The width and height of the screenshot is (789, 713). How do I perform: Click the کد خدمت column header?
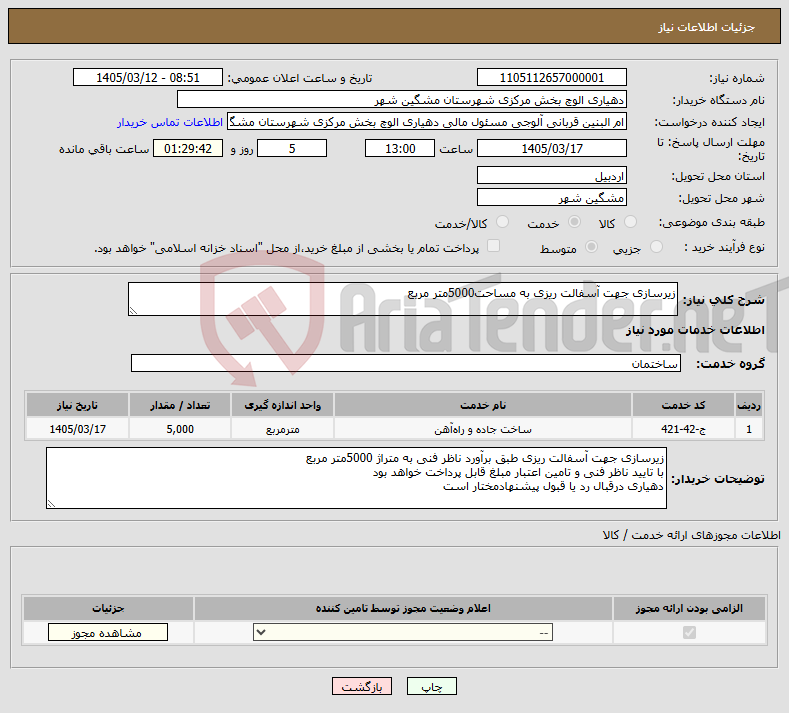(x=683, y=405)
